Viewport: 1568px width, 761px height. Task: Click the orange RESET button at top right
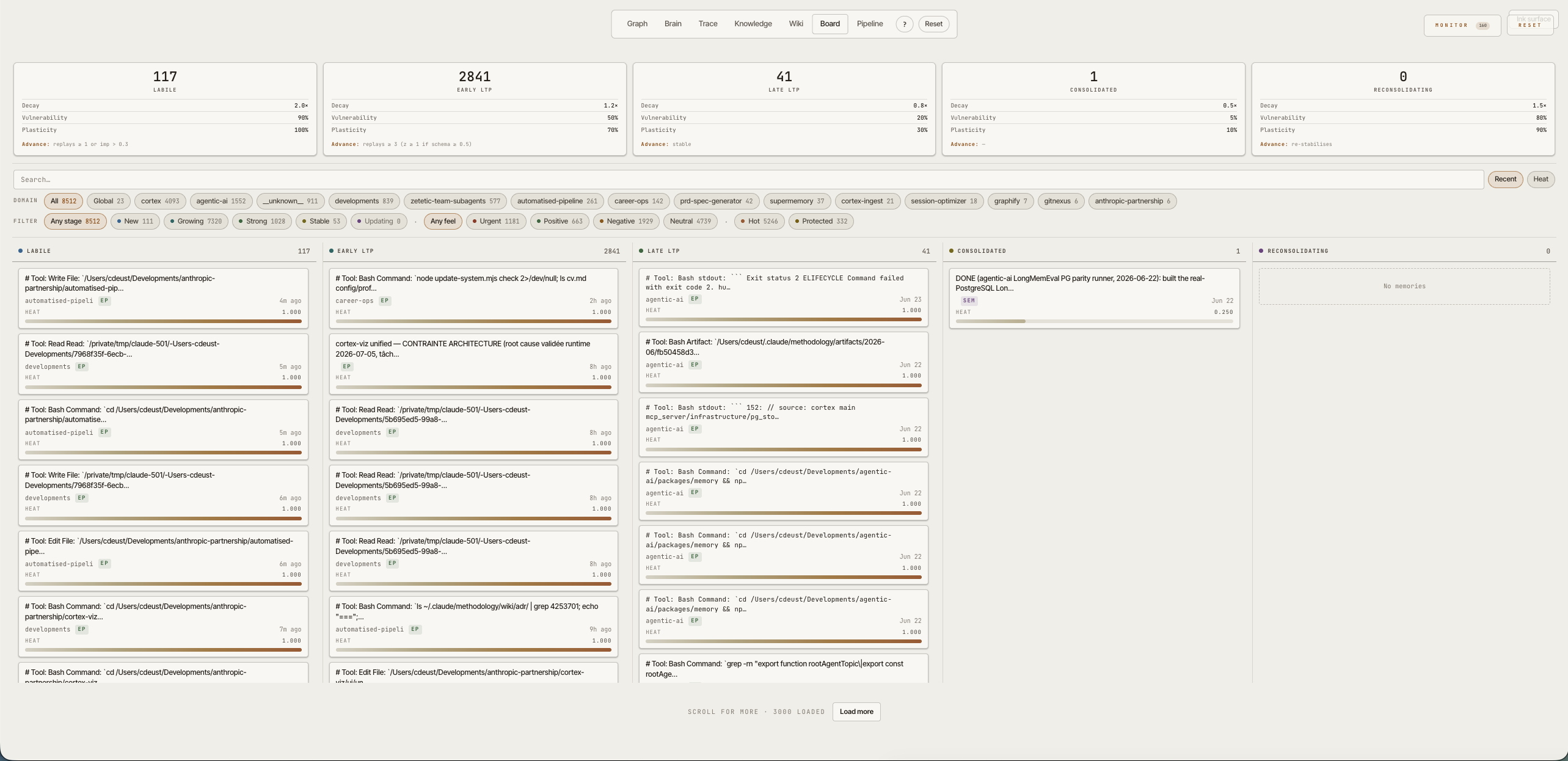coord(1530,25)
